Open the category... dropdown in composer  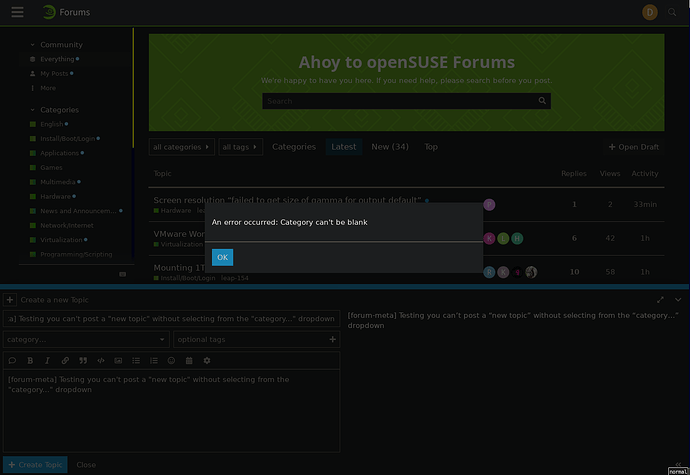[86, 339]
